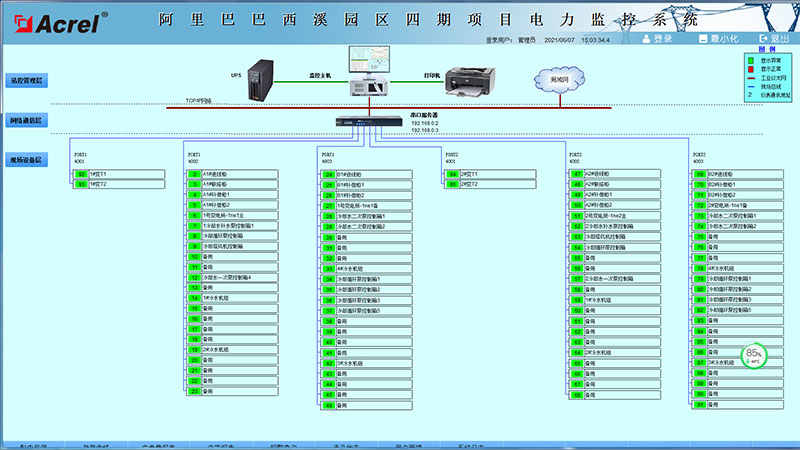Click the 85% circular gauge widget

[x=754, y=354]
